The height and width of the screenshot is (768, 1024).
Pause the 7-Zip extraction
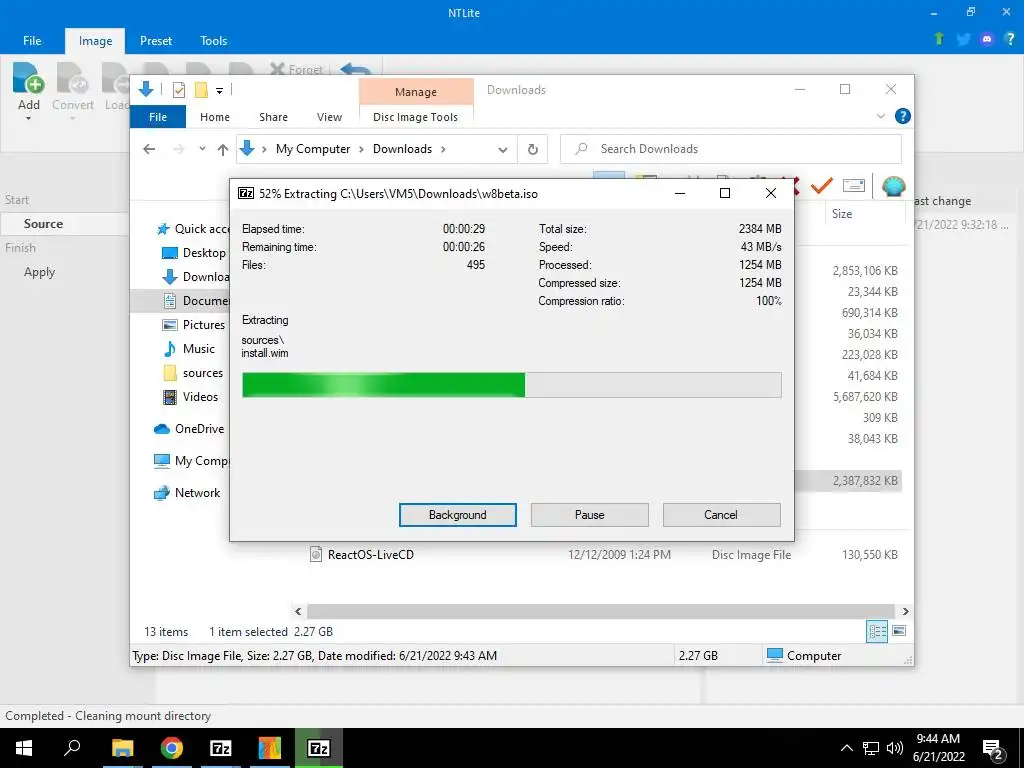590,515
